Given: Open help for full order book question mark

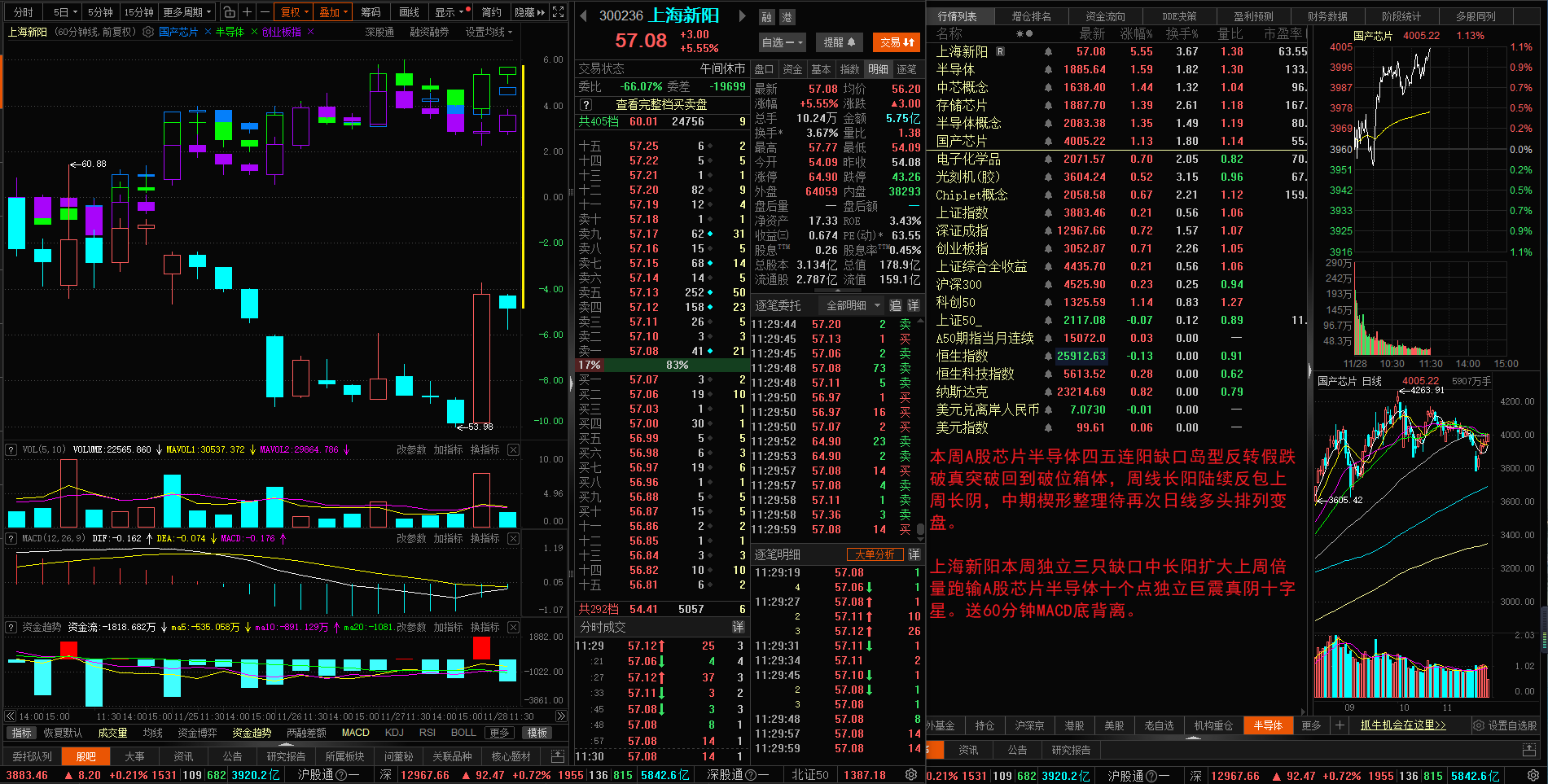Looking at the screenshot, I should click(585, 105).
